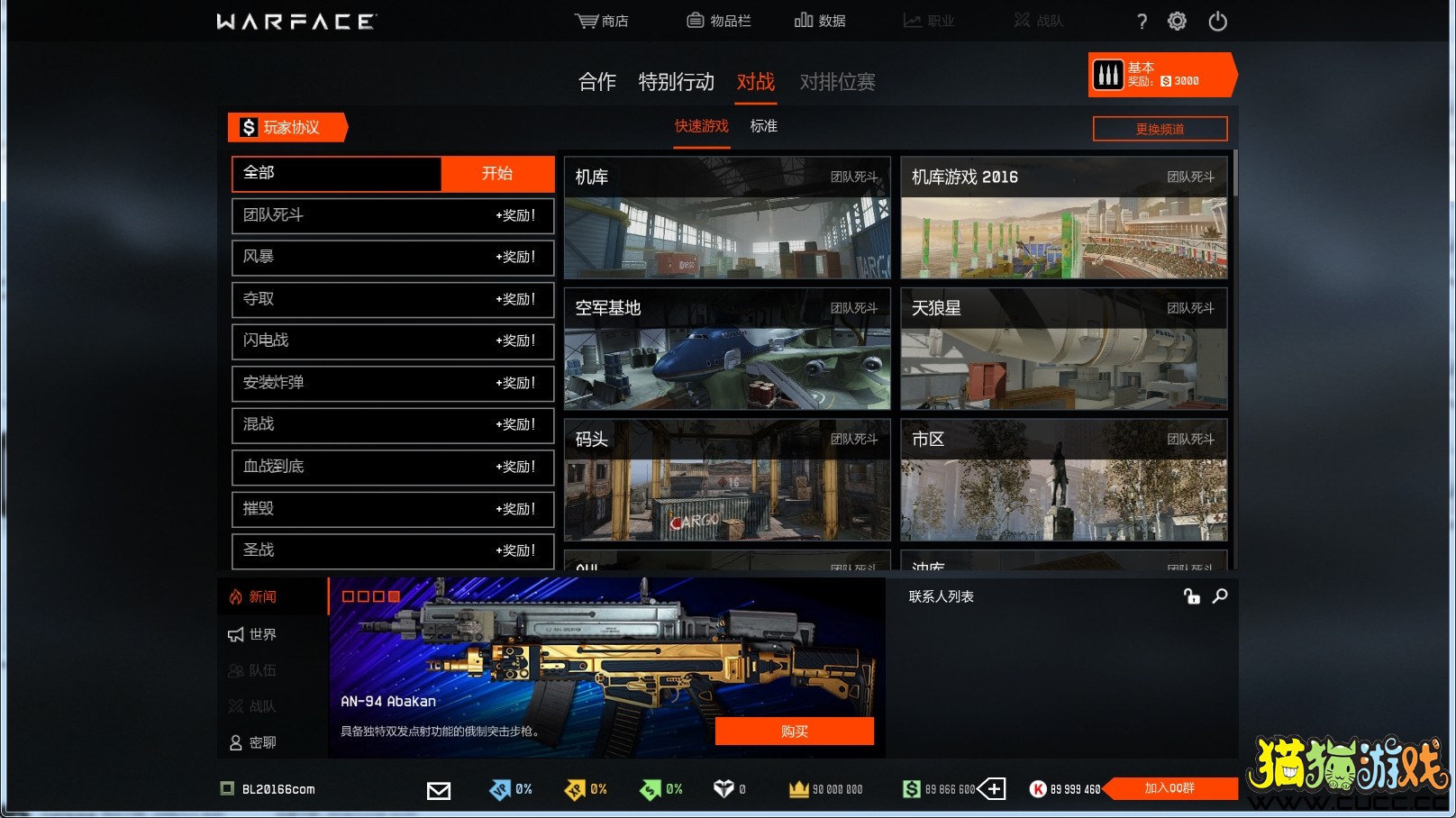Open settings gear icon
The height and width of the screenshot is (818, 1456).
click(x=1177, y=21)
